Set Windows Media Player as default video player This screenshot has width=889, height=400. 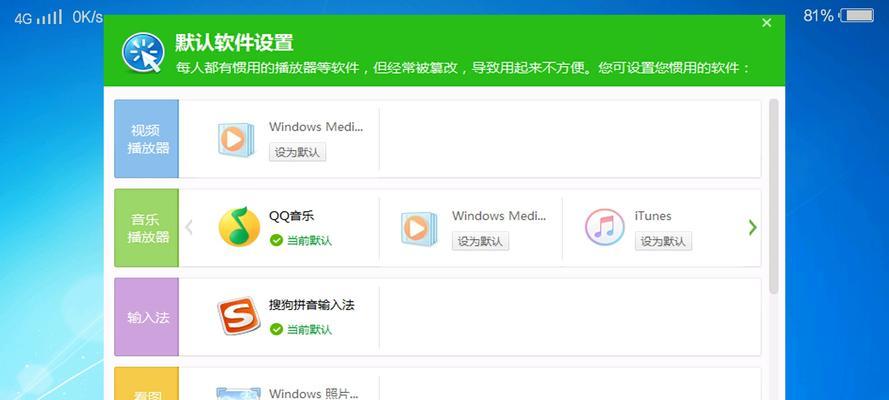(x=297, y=152)
